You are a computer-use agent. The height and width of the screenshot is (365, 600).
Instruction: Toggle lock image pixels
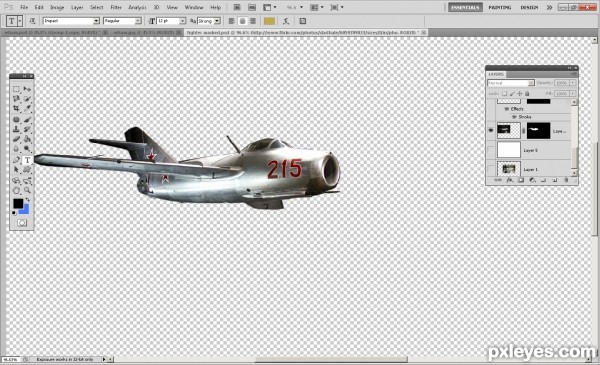(x=512, y=93)
